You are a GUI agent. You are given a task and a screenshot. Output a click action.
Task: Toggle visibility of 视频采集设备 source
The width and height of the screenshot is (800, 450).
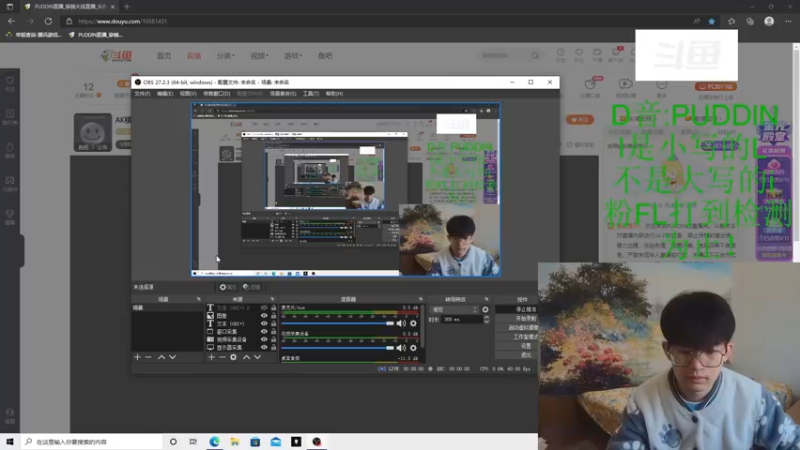[x=264, y=339]
